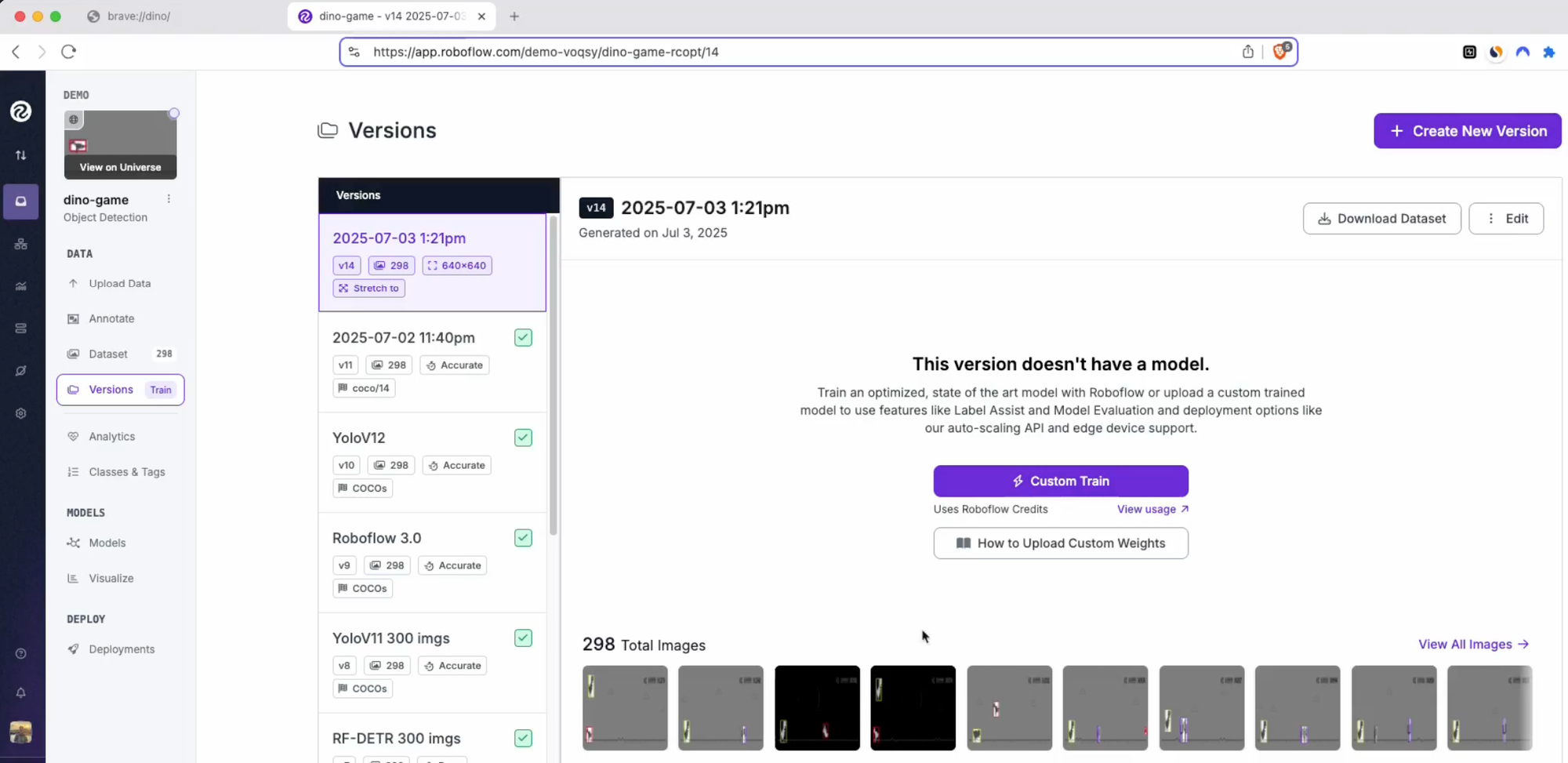
Task: Click the green checkmark on YoloV12 version
Action: click(x=523, y=438)
